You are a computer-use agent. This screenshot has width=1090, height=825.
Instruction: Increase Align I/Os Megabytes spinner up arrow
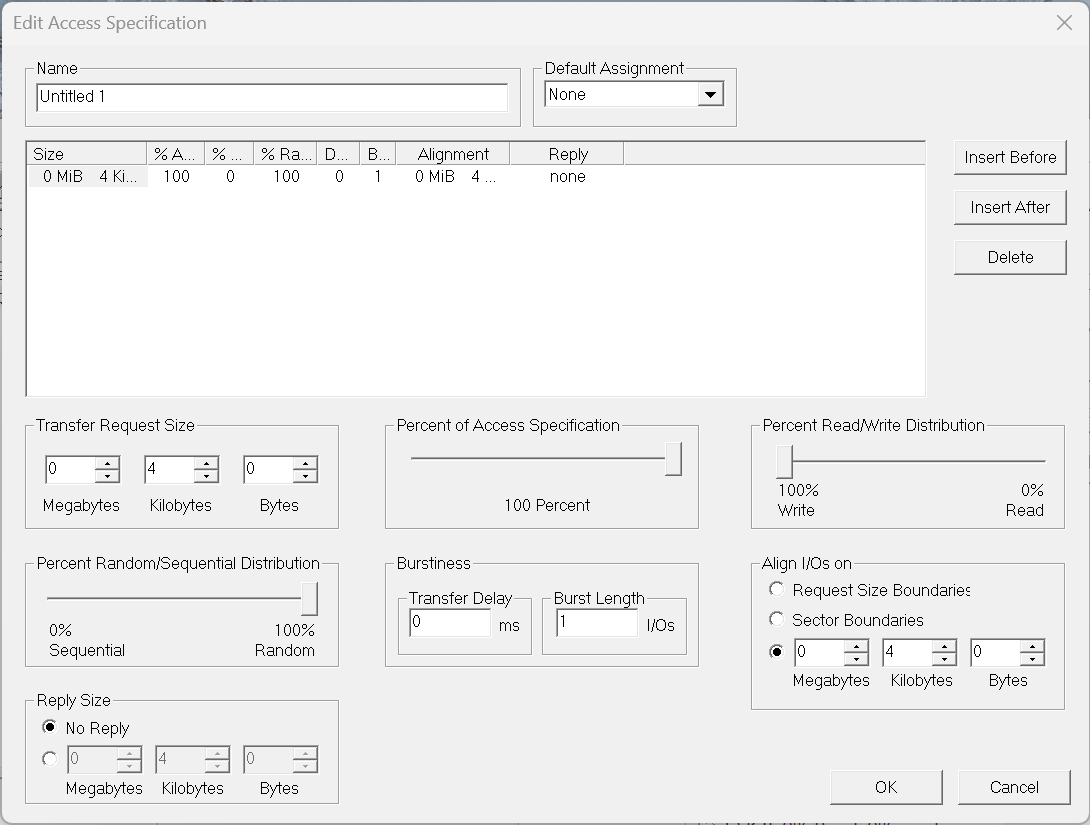click(x=856, y=647)
